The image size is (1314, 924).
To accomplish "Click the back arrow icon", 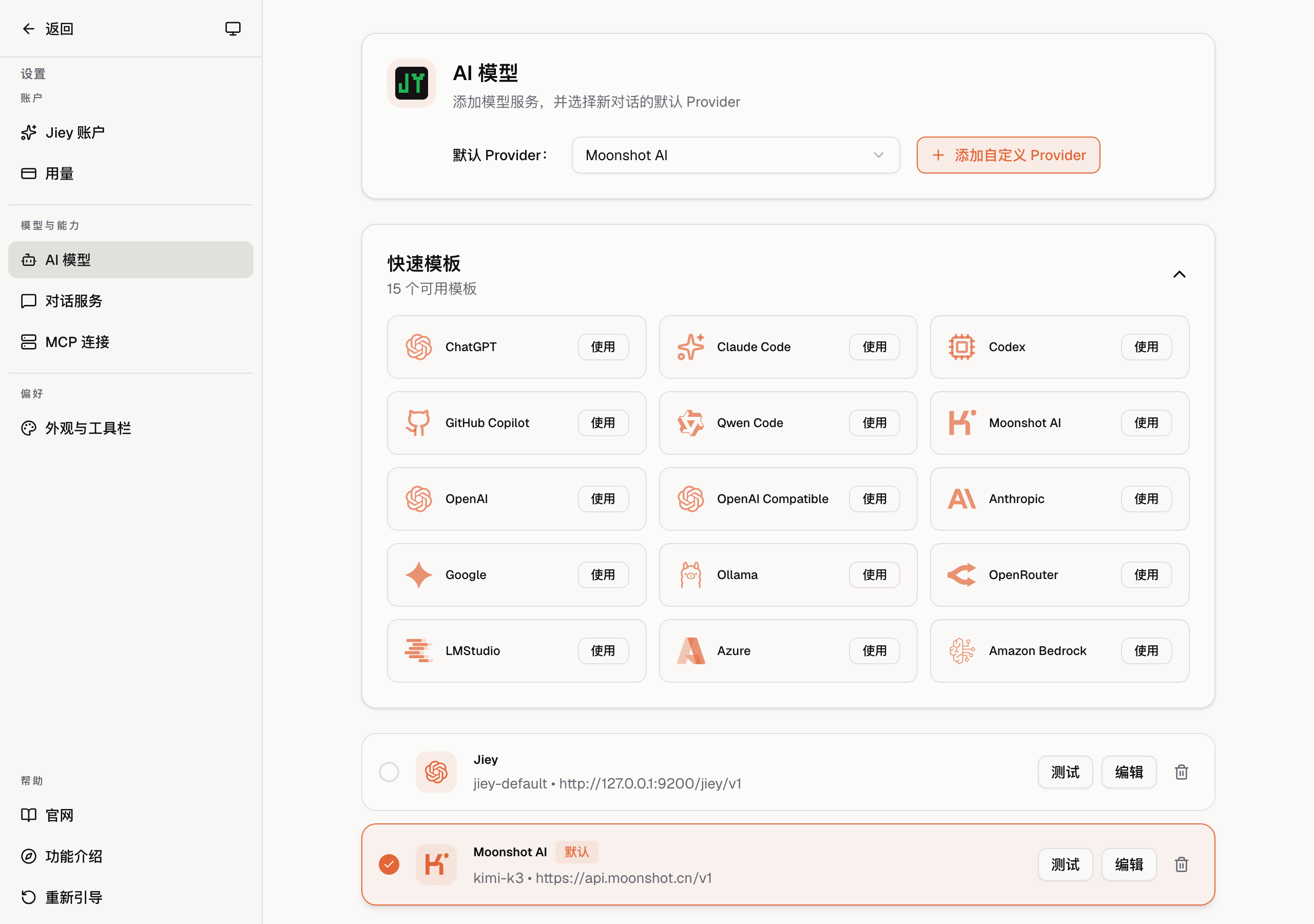I will pos(29,29).
